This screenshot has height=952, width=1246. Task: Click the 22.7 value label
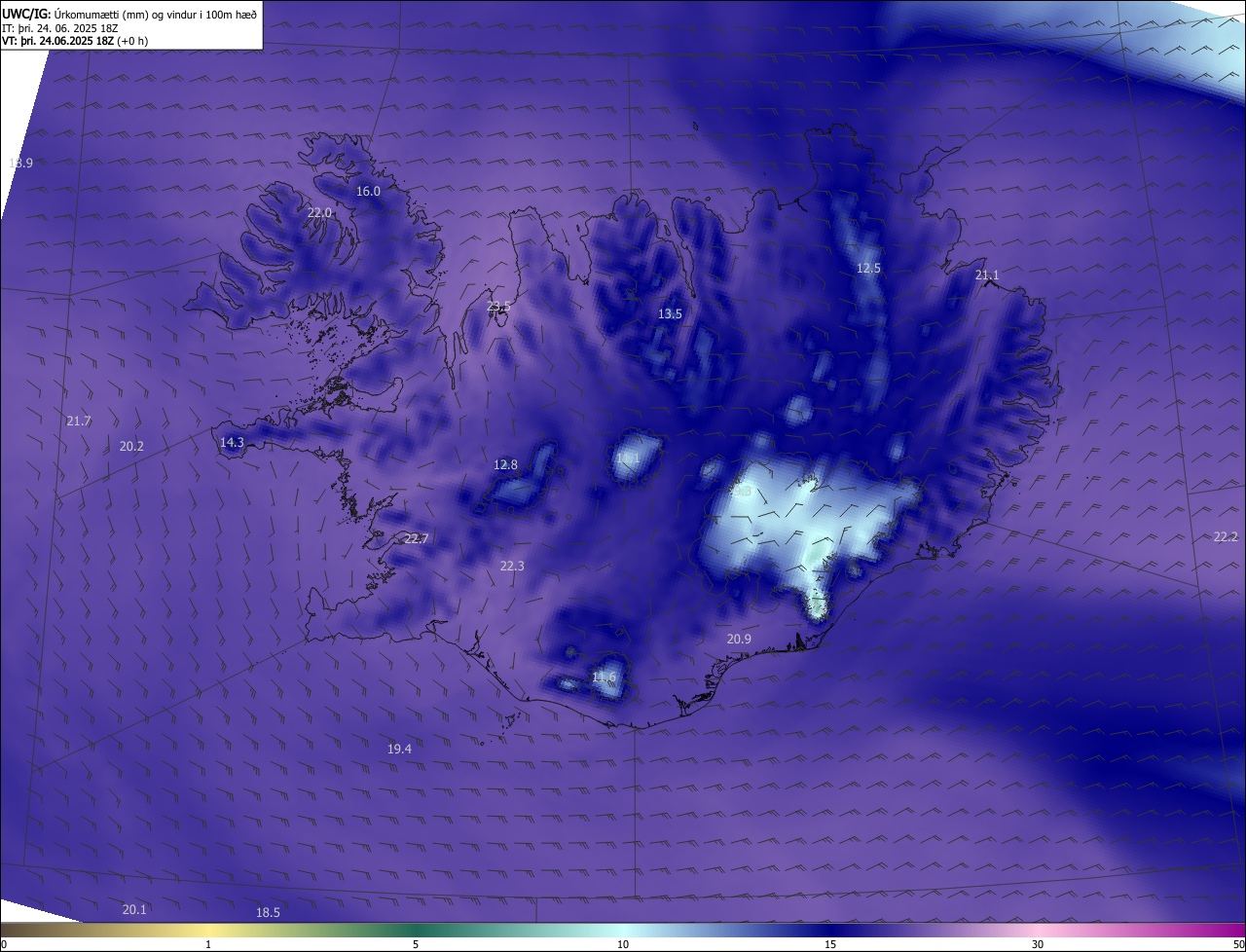(416, 539)
